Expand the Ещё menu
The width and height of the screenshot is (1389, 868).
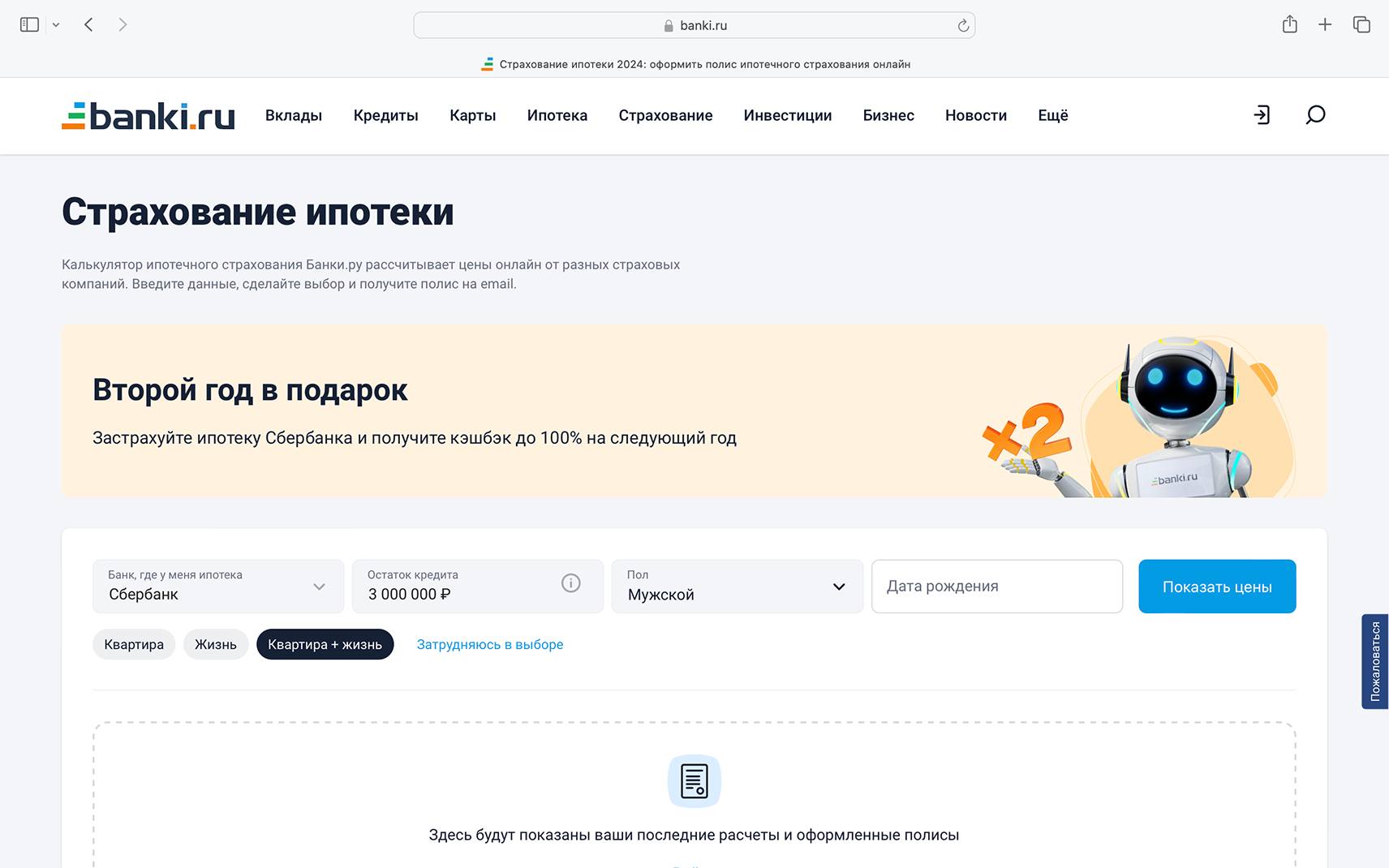1053,115
